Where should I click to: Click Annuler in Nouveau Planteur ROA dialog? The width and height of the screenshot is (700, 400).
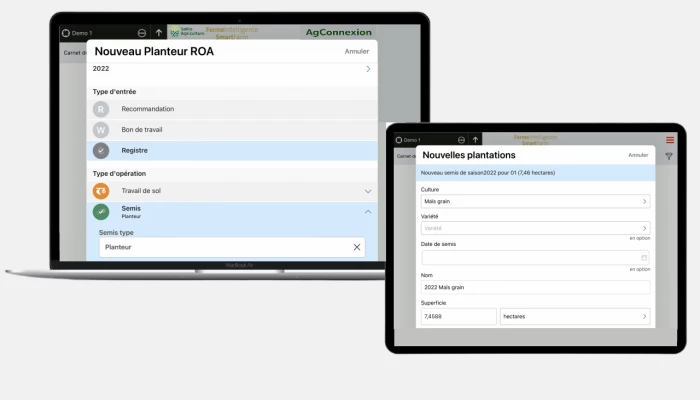coord(357,51)
